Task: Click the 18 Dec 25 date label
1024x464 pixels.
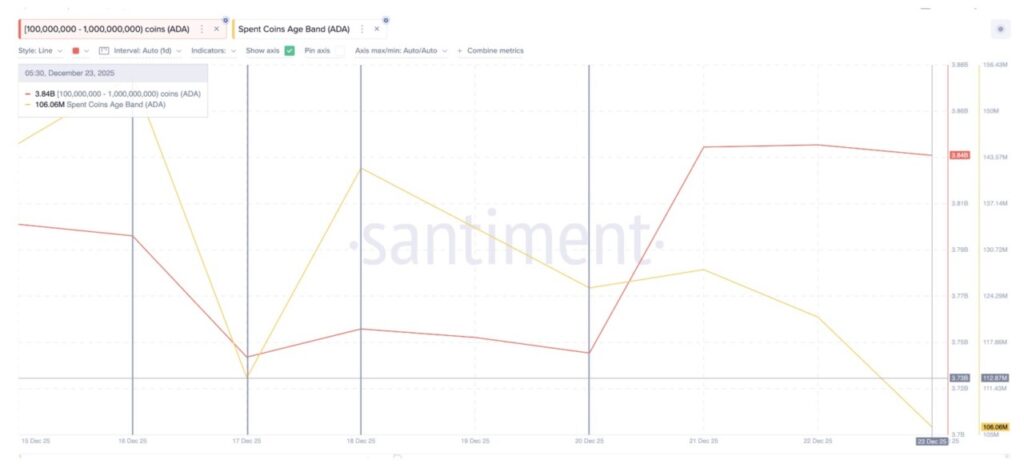Action: click(x=360, y=440)
